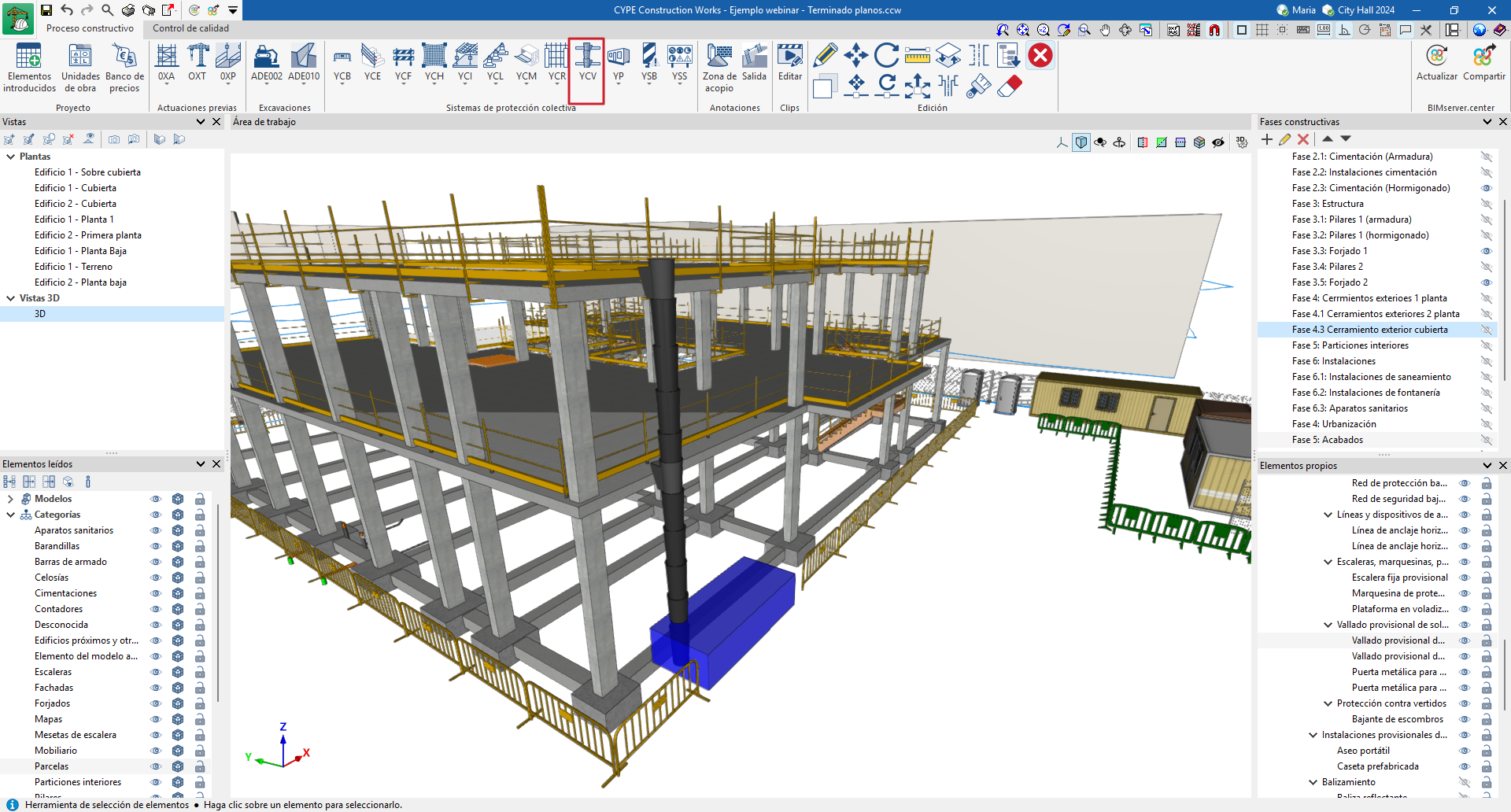Collapse the Plantas tree node
Viewport: 1511px width, 812px height.
pos(11,157)
